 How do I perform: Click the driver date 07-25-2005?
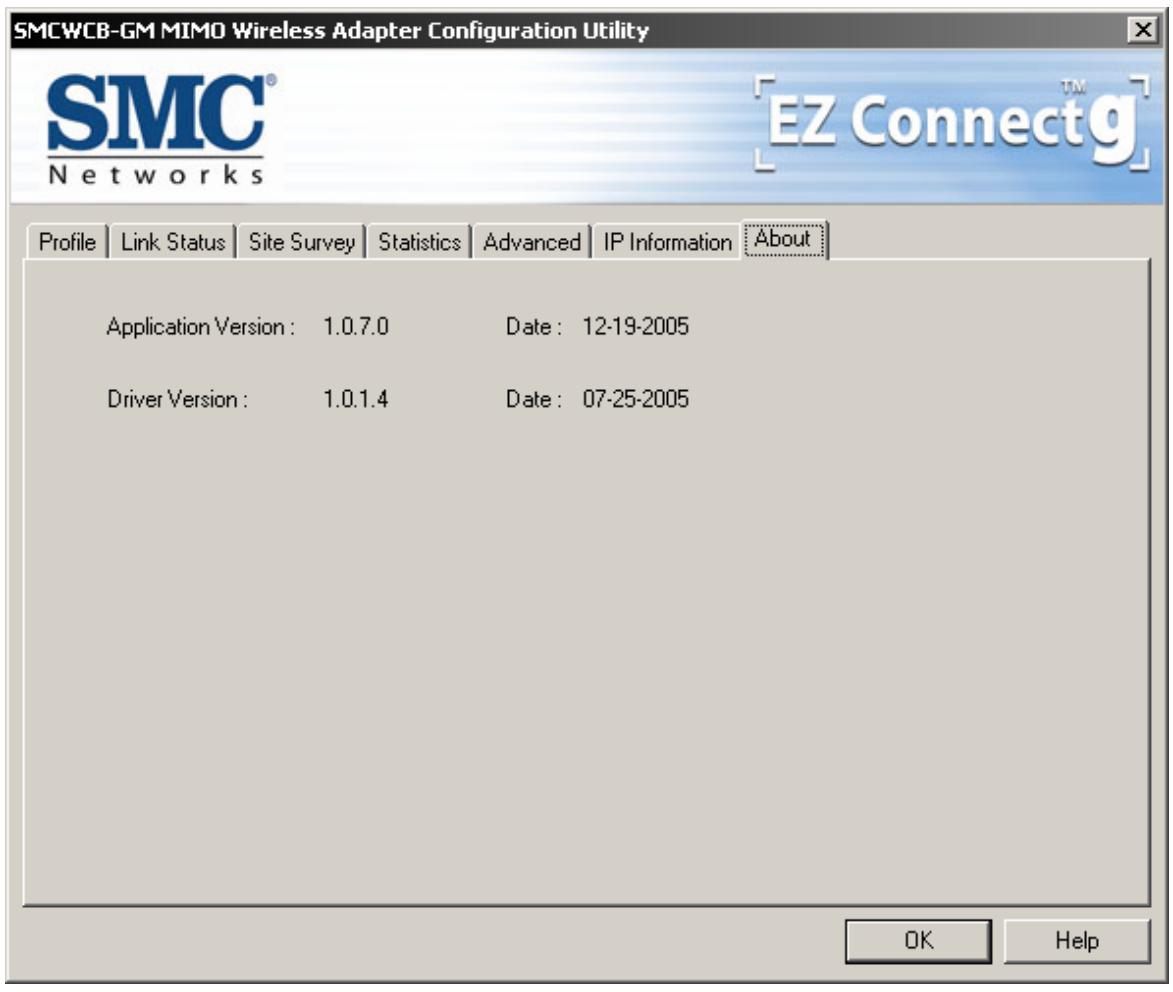[x=635, y=399]
